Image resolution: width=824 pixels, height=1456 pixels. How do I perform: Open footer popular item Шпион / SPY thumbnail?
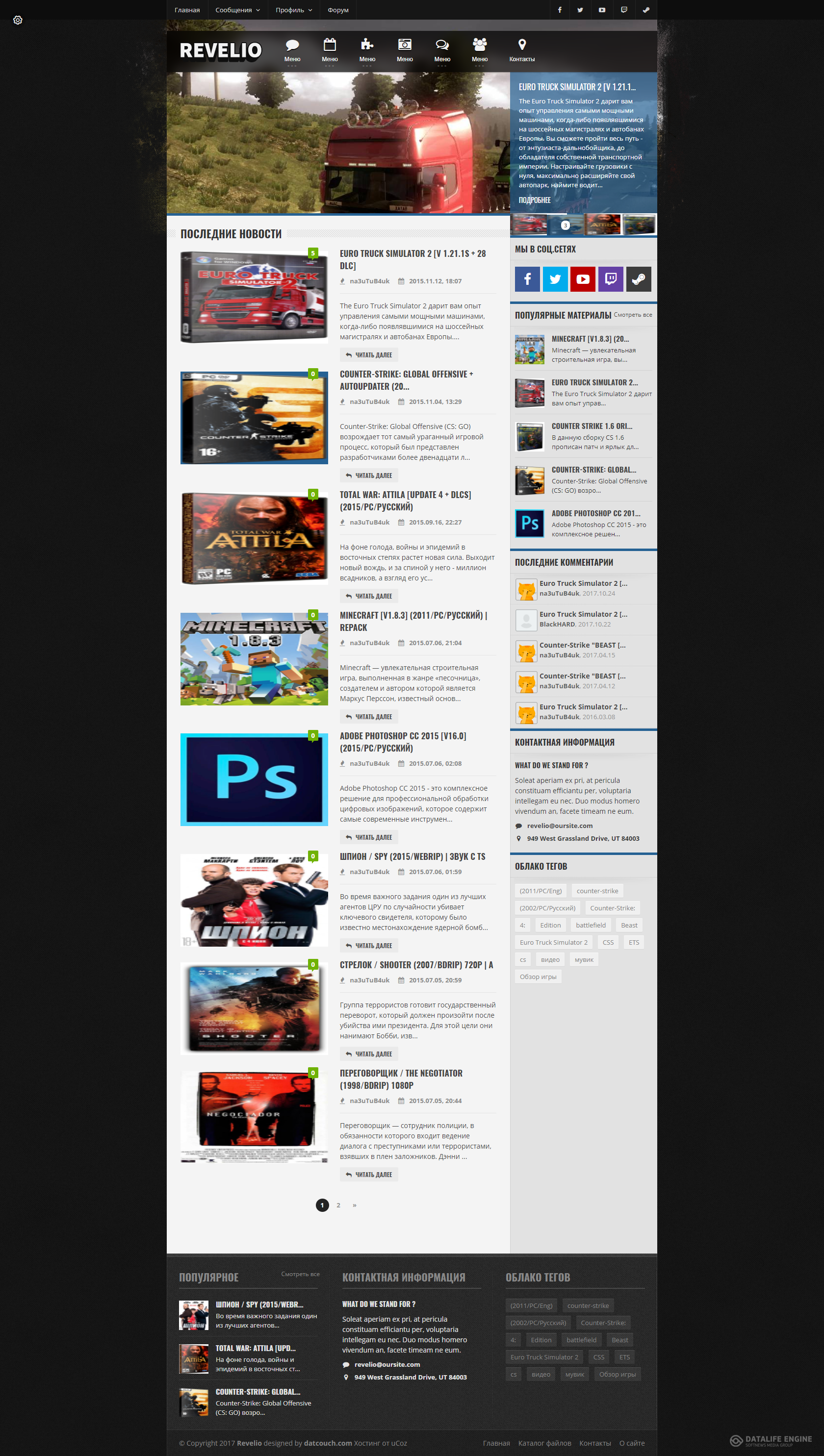[194, 1315]
